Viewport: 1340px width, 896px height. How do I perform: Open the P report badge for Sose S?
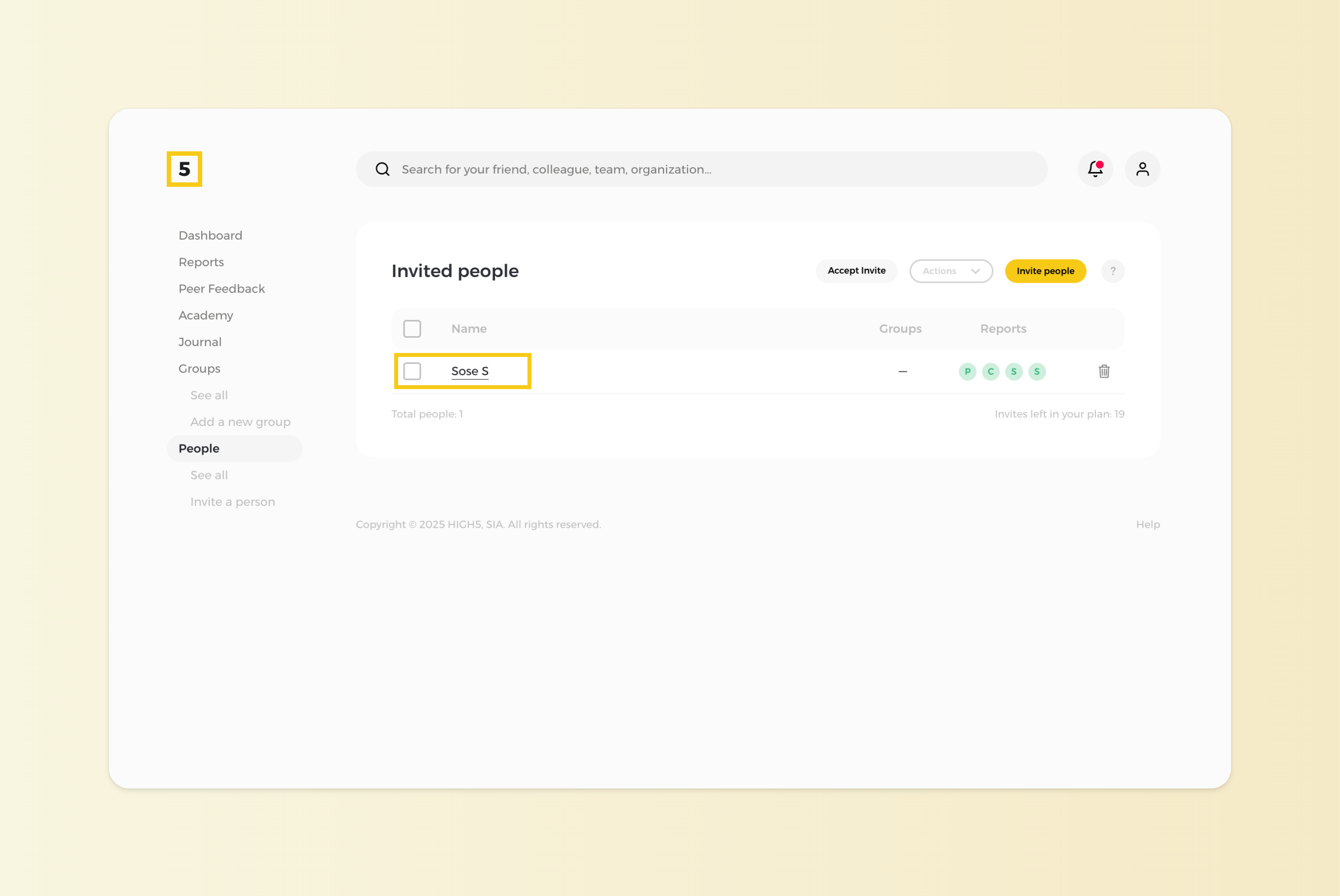point(968,371)
